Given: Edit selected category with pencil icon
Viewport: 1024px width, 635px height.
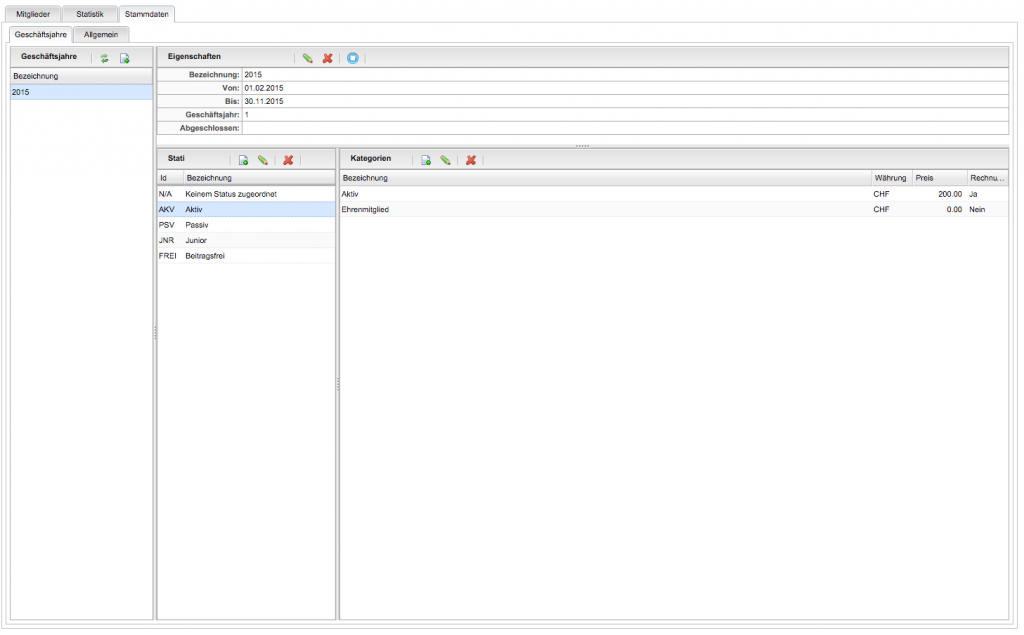Looking at the screenshot, I should (x=445, y=160).
